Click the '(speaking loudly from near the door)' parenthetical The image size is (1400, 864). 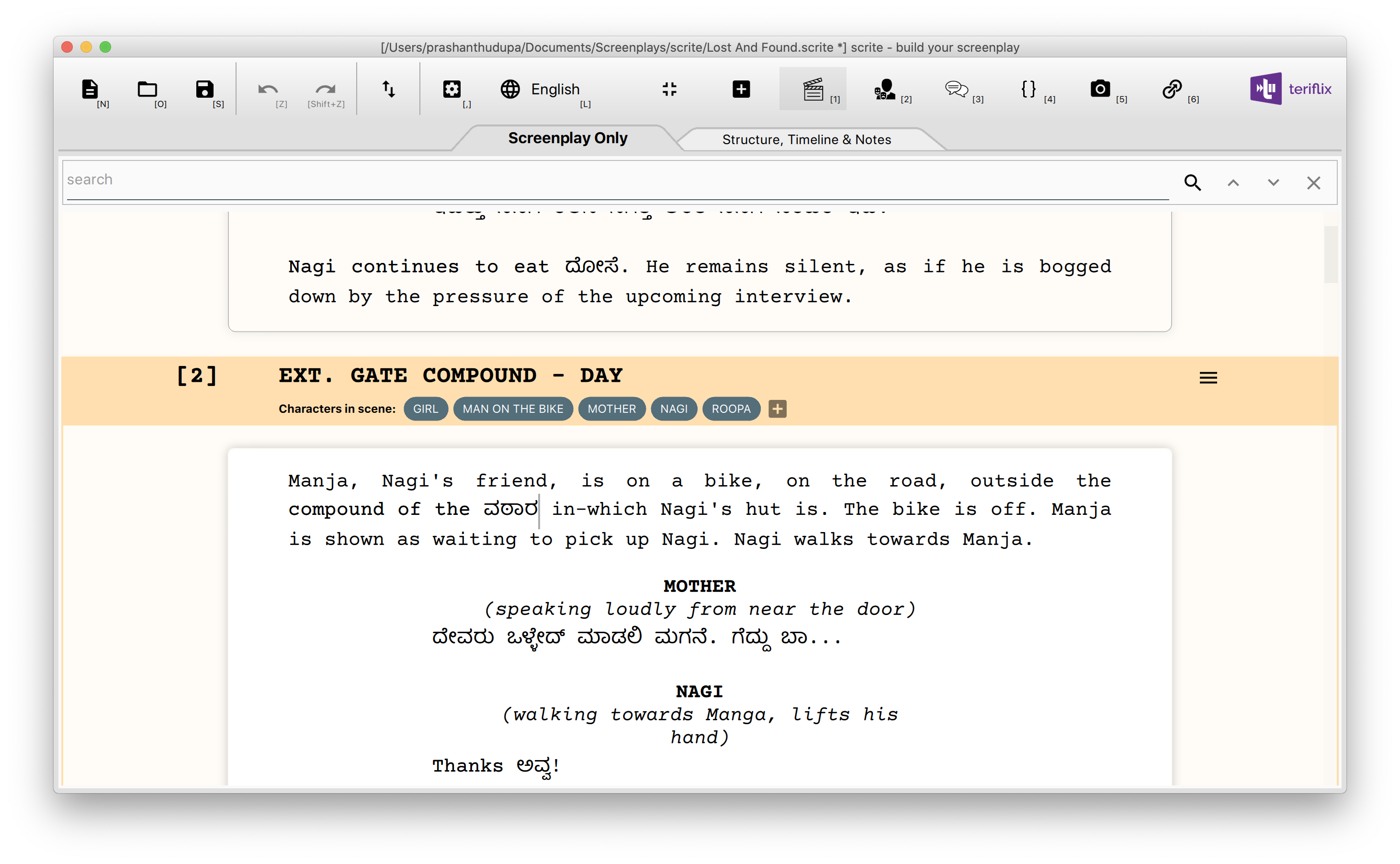(x=700, y=610)
